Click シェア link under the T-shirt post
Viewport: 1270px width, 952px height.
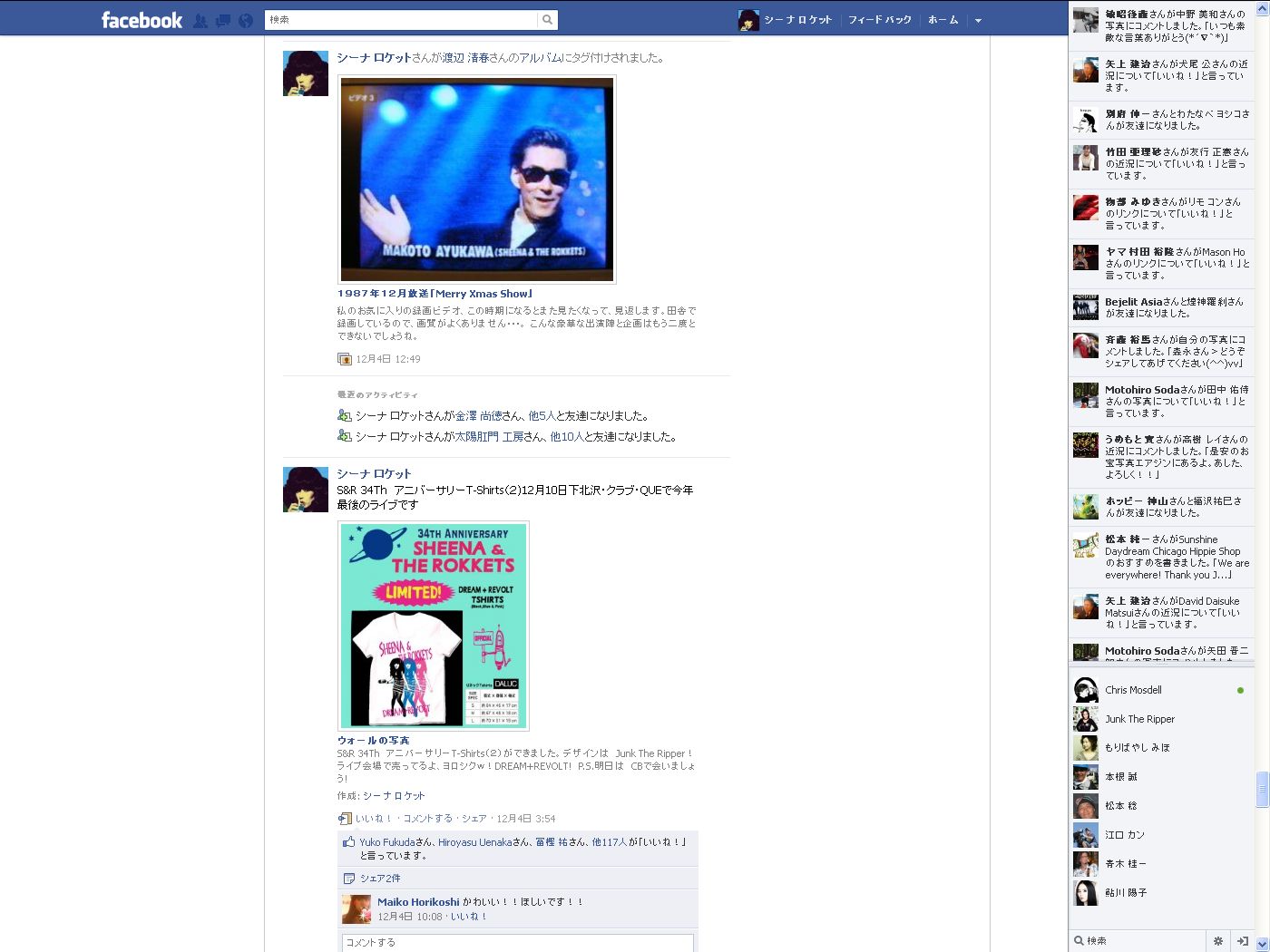[474, 819]
